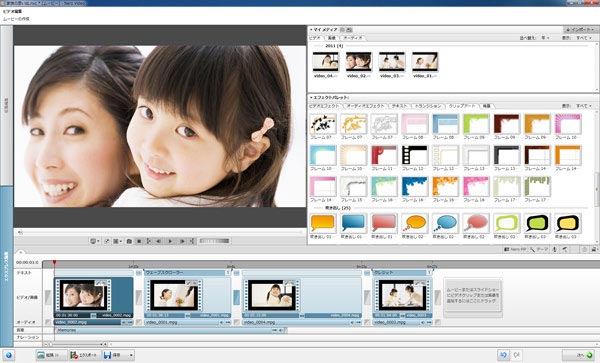Click the undo arrow icon
Image resolution: width=600 pixels, height=363 pixels.
pos(503,355)
